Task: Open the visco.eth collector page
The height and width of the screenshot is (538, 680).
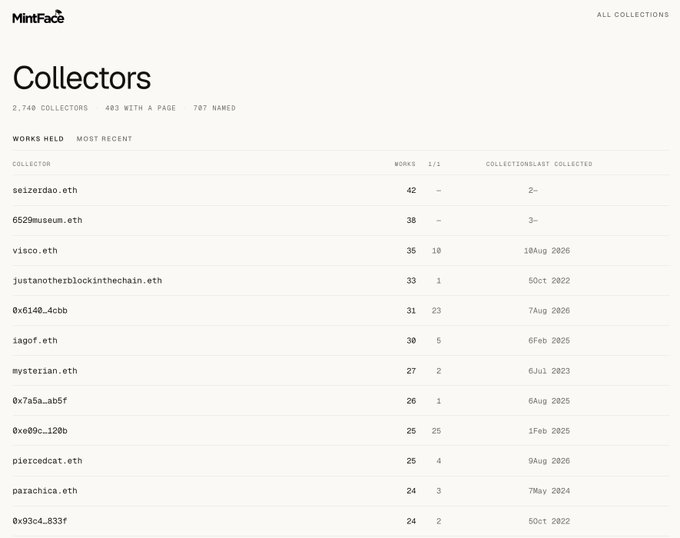Action: point(35,251)
